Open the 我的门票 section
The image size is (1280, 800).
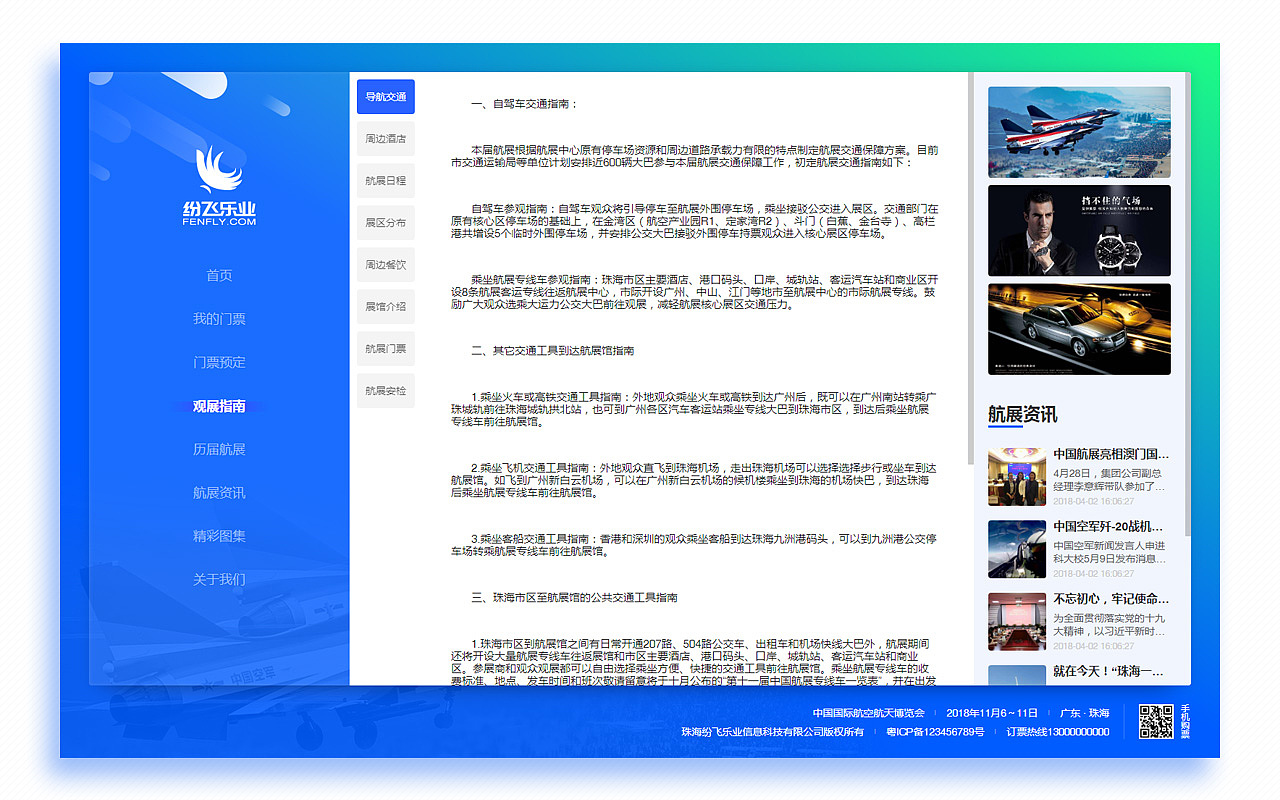[x=219, y=319]
